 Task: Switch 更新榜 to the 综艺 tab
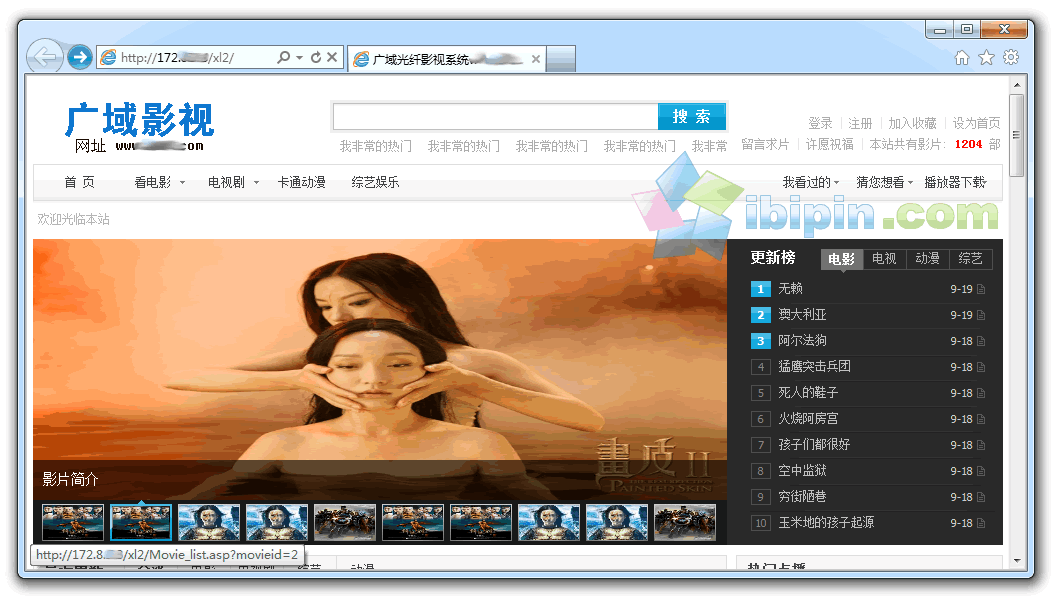[x=970, y=259]
